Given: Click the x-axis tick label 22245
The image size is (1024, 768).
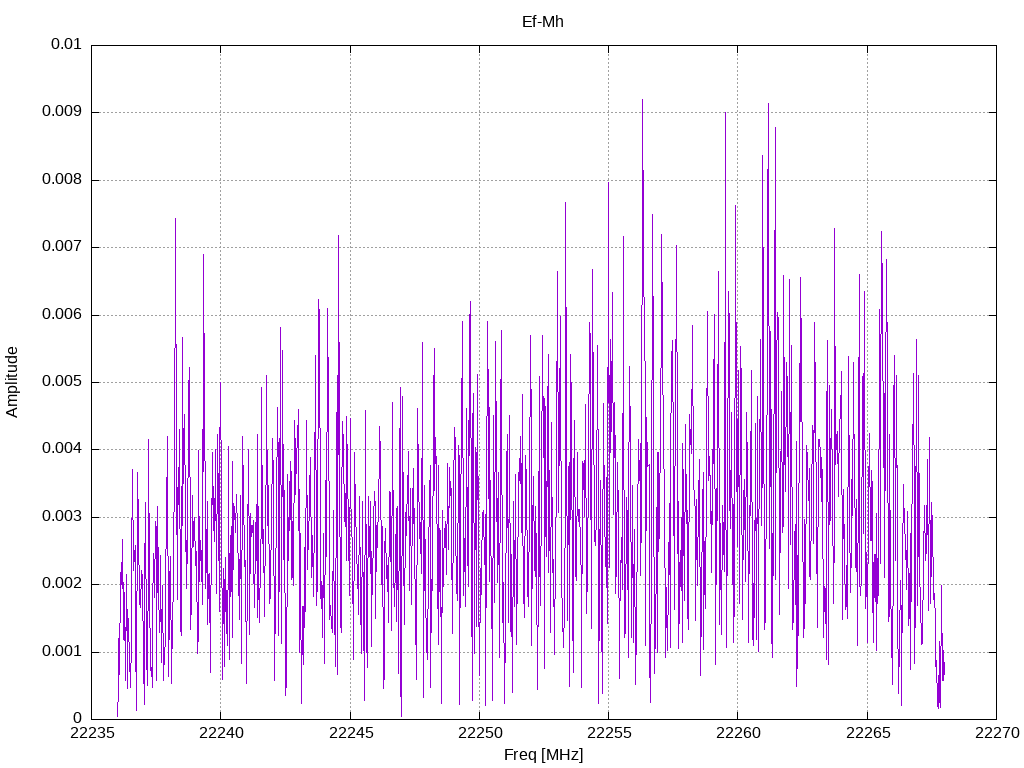Looking at the screenshot, I should [x=351, y=733].
